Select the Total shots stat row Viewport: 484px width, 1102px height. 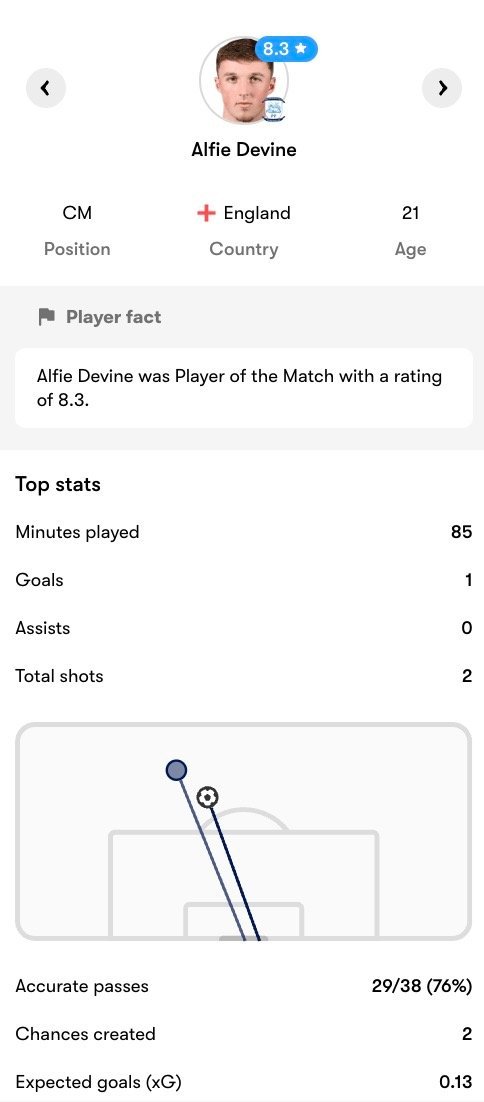tap(244, 676)
